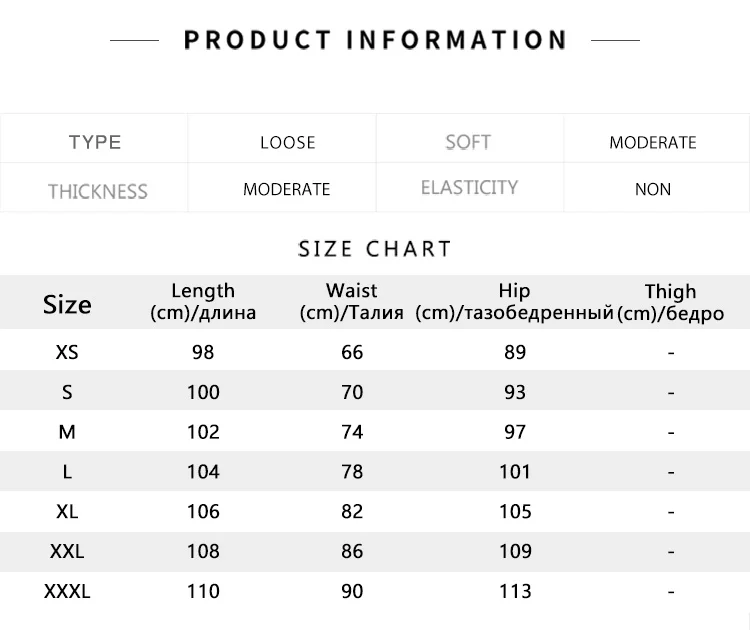
Task: Click the Length (cm) column header
Action: tap(203, 301)
